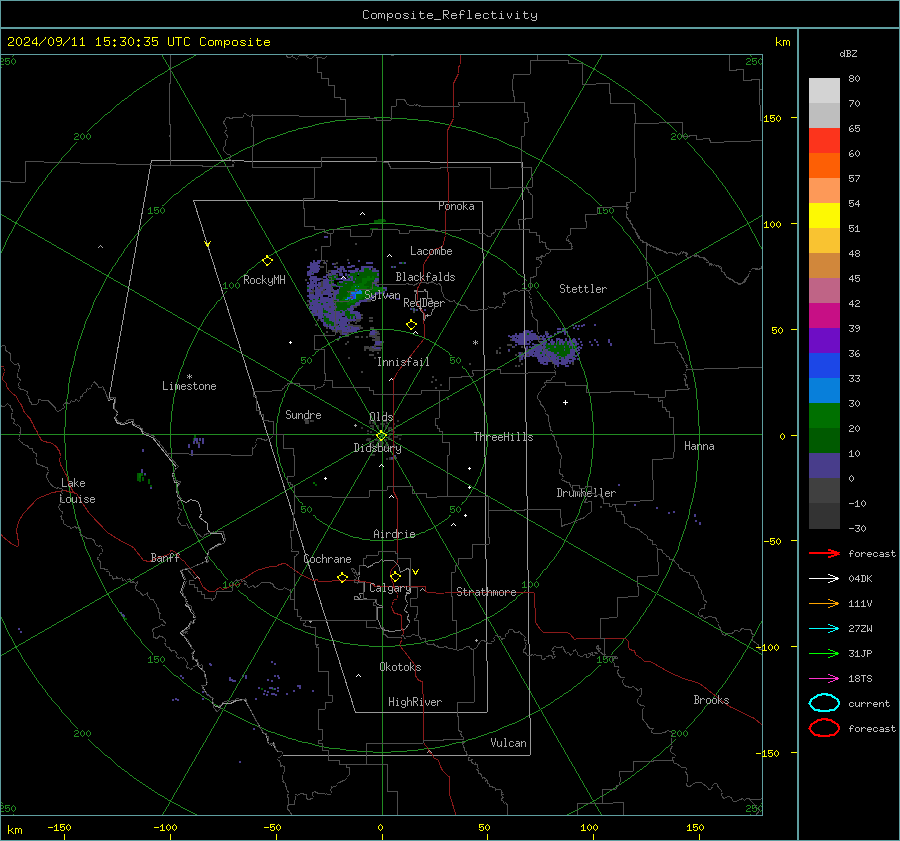Click the Airdrie city label
This screenshot has width=900, height=841.
[394, 534]
